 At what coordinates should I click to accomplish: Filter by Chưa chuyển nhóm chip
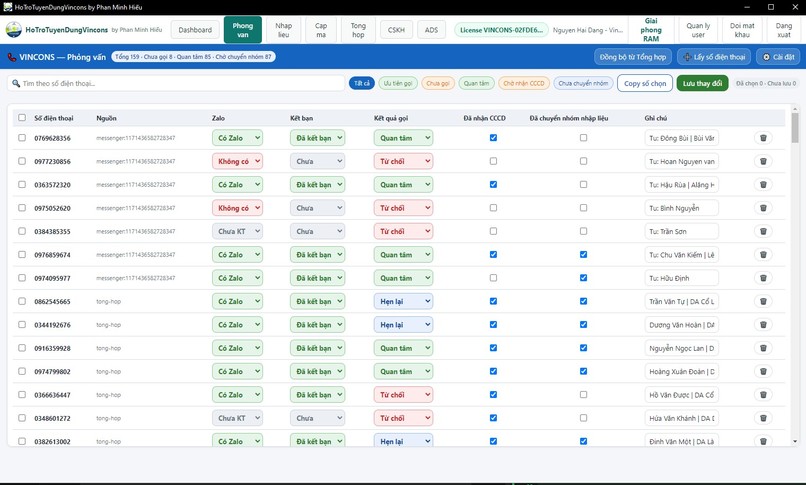tap(583, 83)
